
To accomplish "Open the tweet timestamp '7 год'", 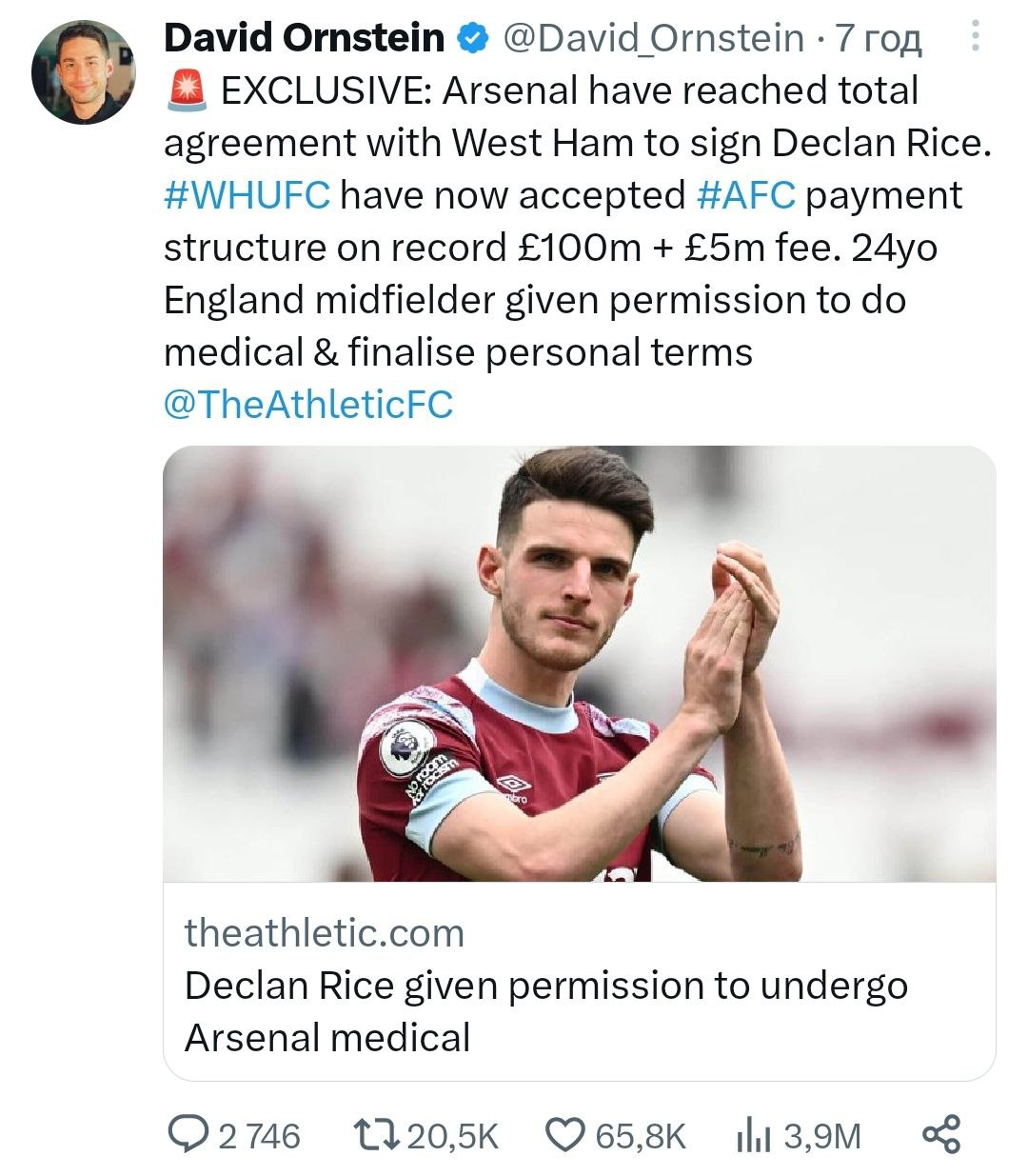I will click(879, 39).
